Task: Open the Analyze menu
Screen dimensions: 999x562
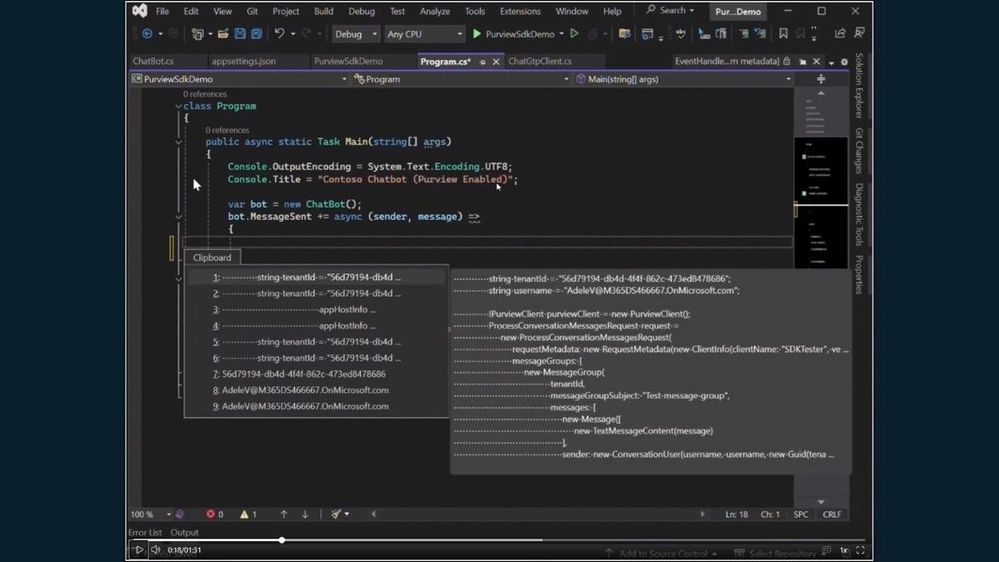Action: (435, 11)
